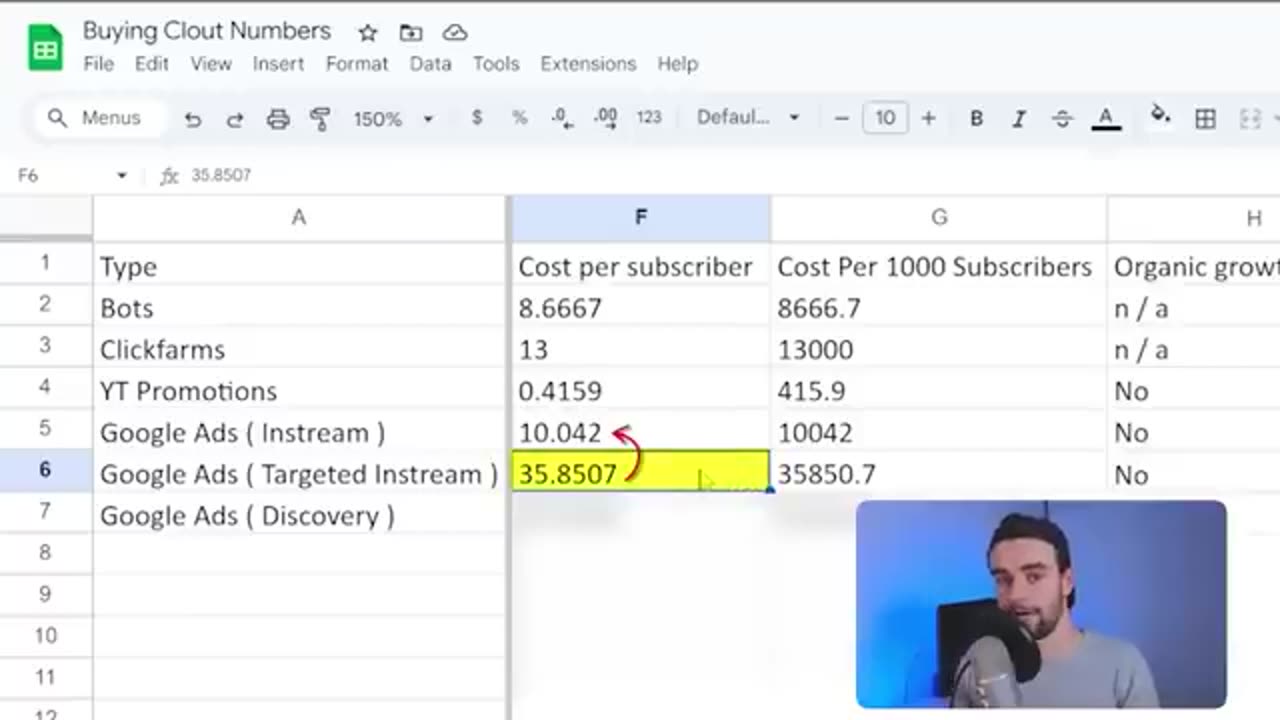Click the move to folder icon
The width and height of the screenshot is (1280, 720).
411,33
